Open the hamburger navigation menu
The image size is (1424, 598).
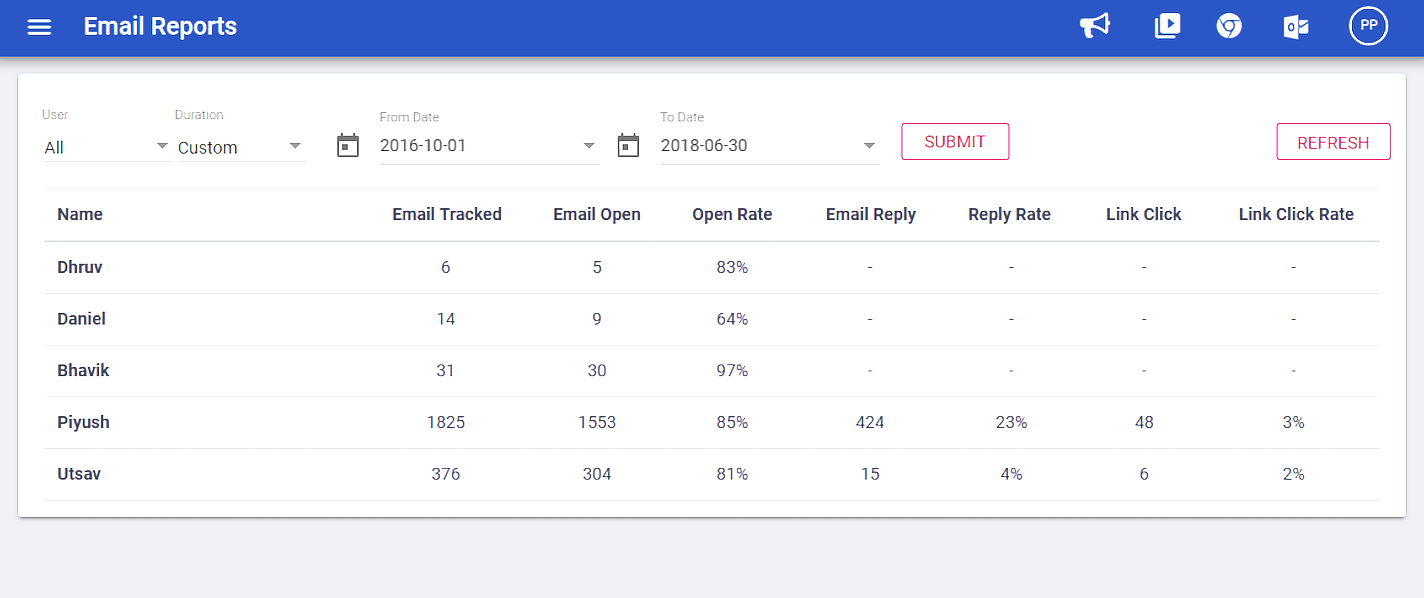point(39,27)
